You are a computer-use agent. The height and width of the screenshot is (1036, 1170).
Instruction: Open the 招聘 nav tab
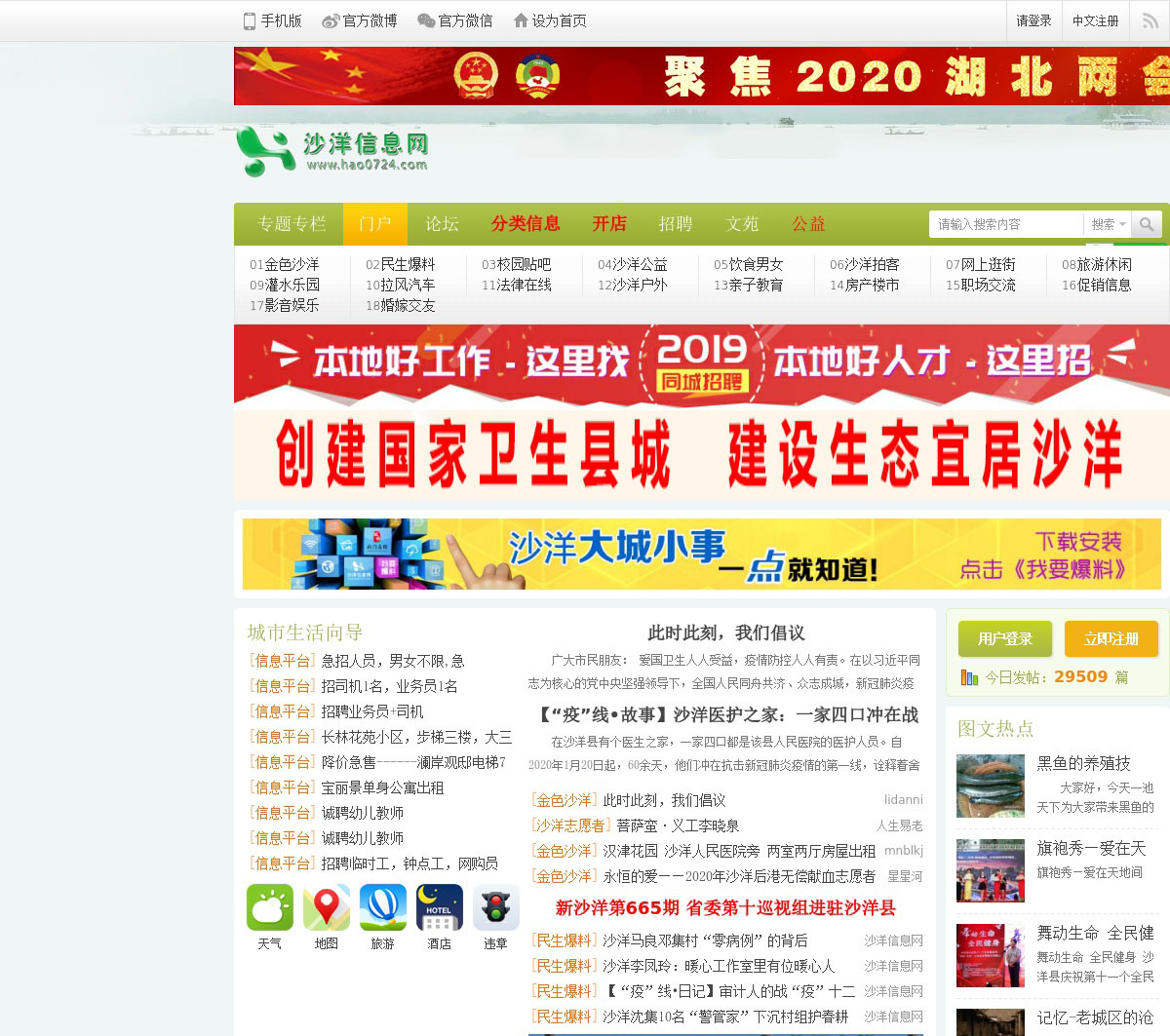pyautogui.click(x=676, y=224)
